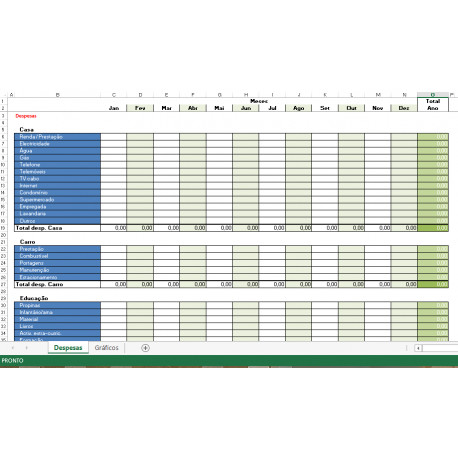Image resolution: width=458 pixels, height=458 pixels.
Task: Select the Supermercado expense label cell
Action: coord(57,200)
